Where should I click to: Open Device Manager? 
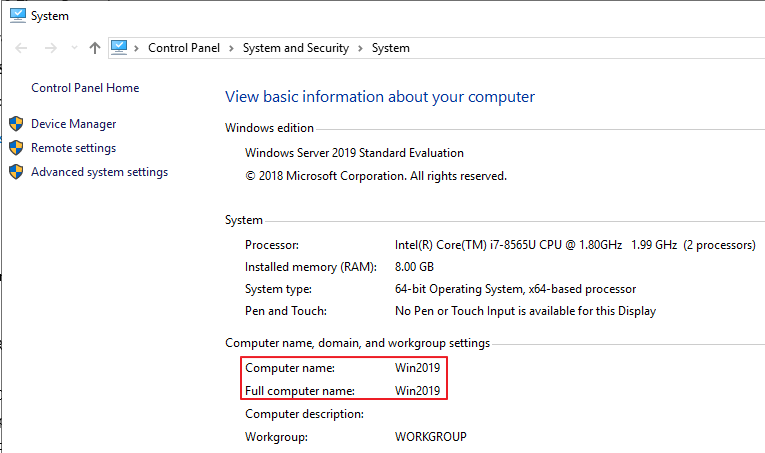pyautogui.click(x=74, y=124)
